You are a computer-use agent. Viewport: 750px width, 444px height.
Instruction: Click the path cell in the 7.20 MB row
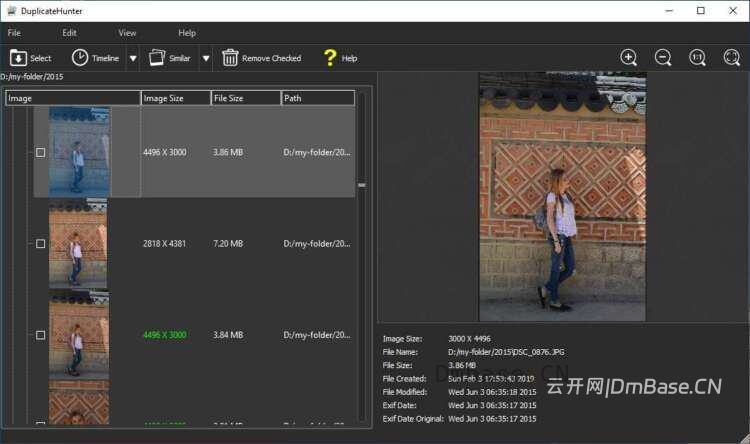tap(317, 244)
